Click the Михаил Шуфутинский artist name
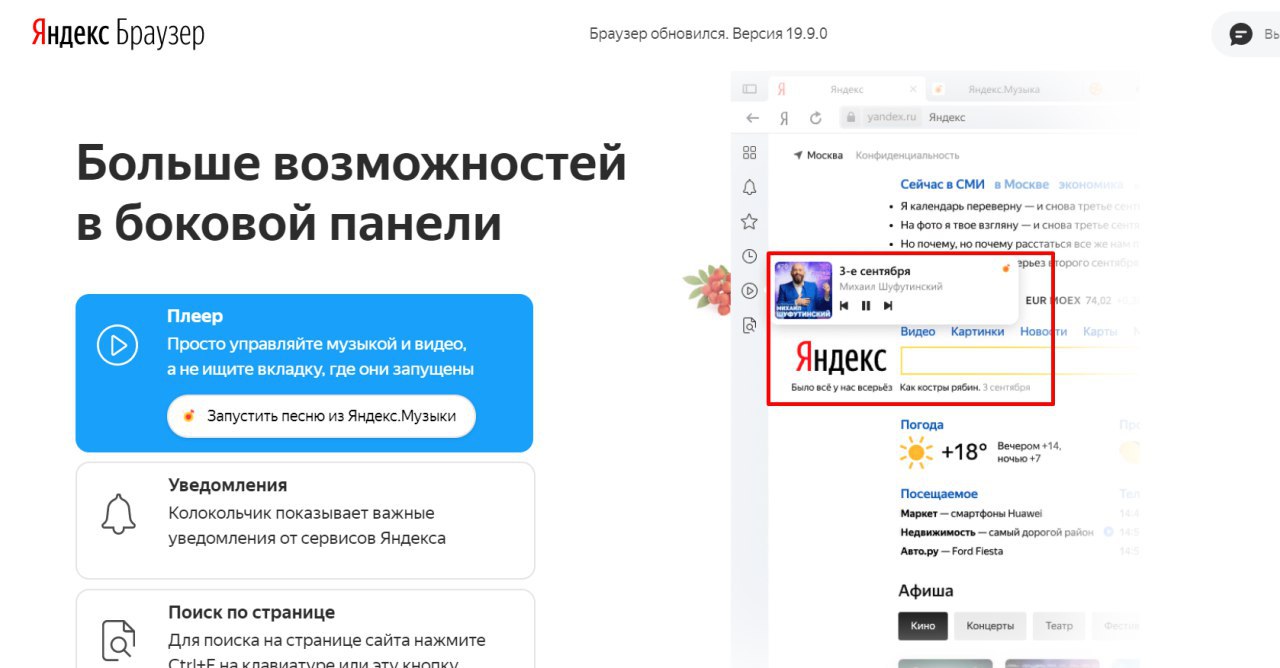The image size is (1280, 668). coord(890,287)
